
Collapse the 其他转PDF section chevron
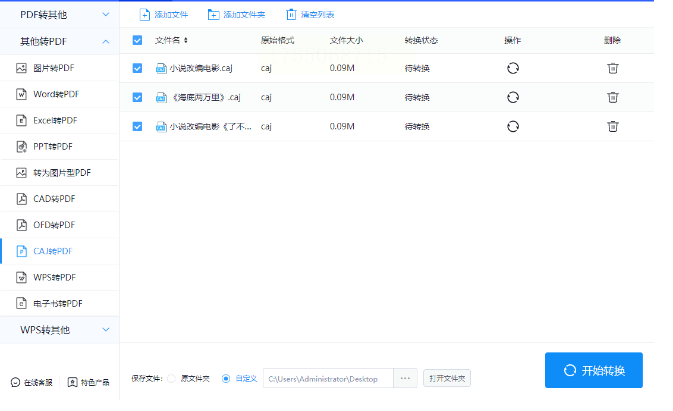pyautogui.click(x=106, y=42)
